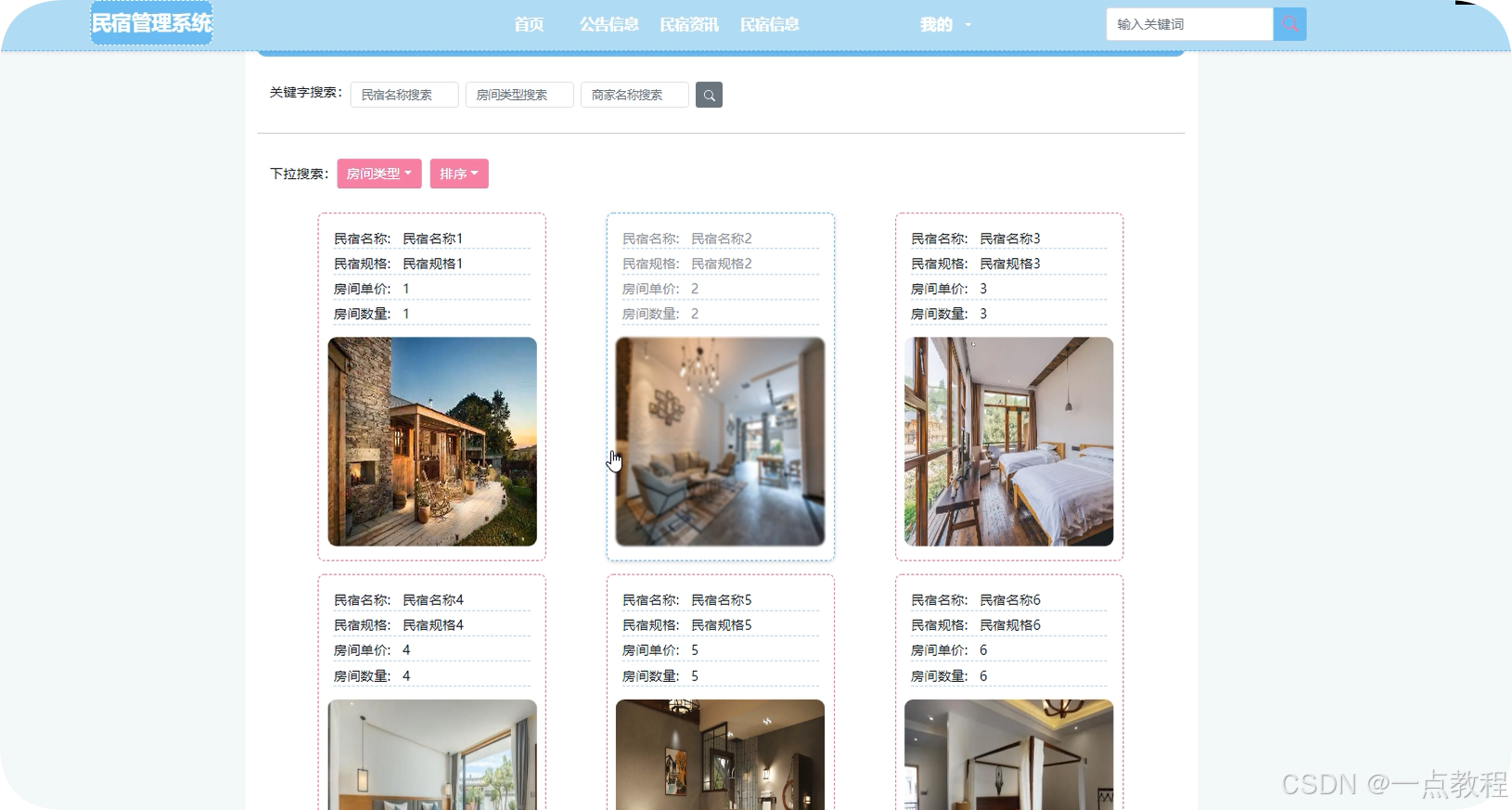Select the text 民宿名称3
1512x810 pixels.
click(1010, 238)
